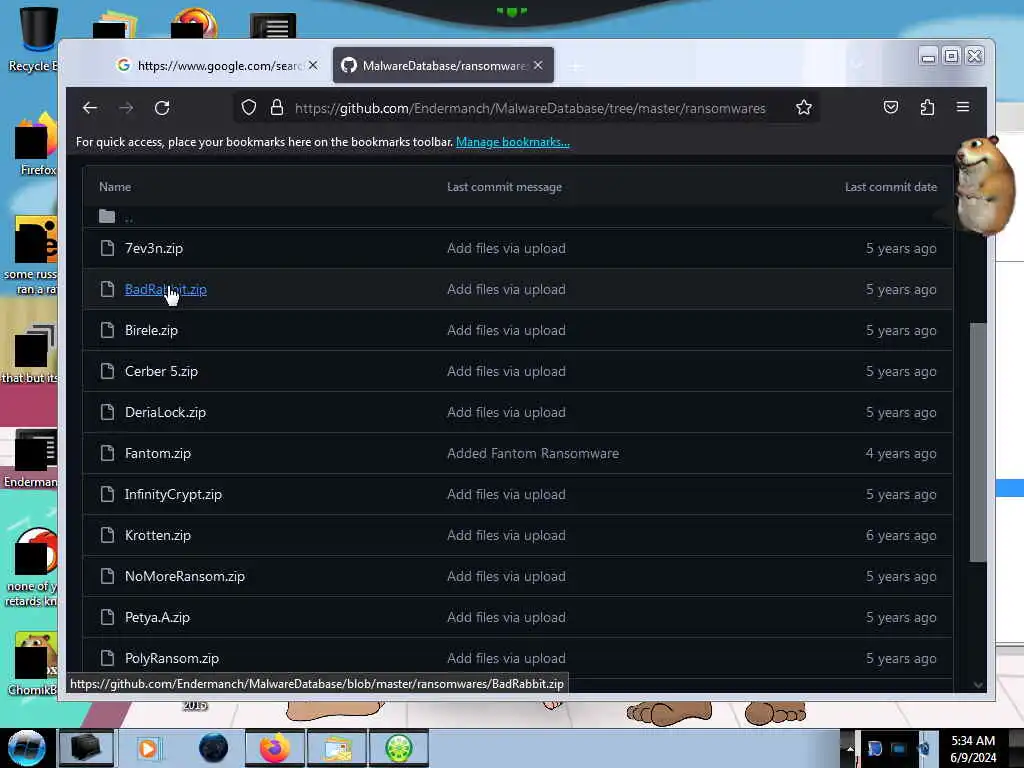Open the file explorer taskbar icon
1024x768 pixels.
(x=337, y=748)
